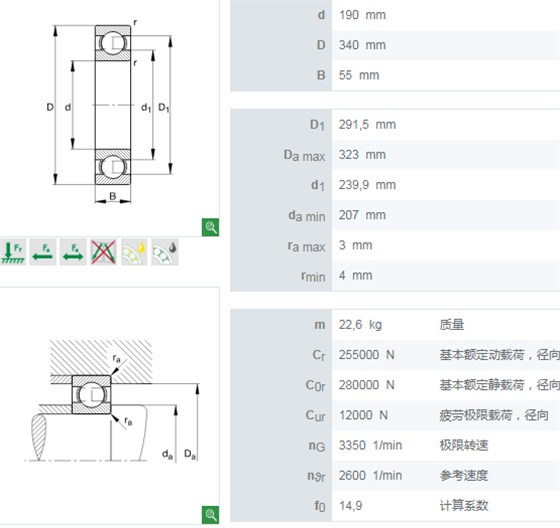
Task: Click the da min parameter label
Action: (x=306, y=216)
